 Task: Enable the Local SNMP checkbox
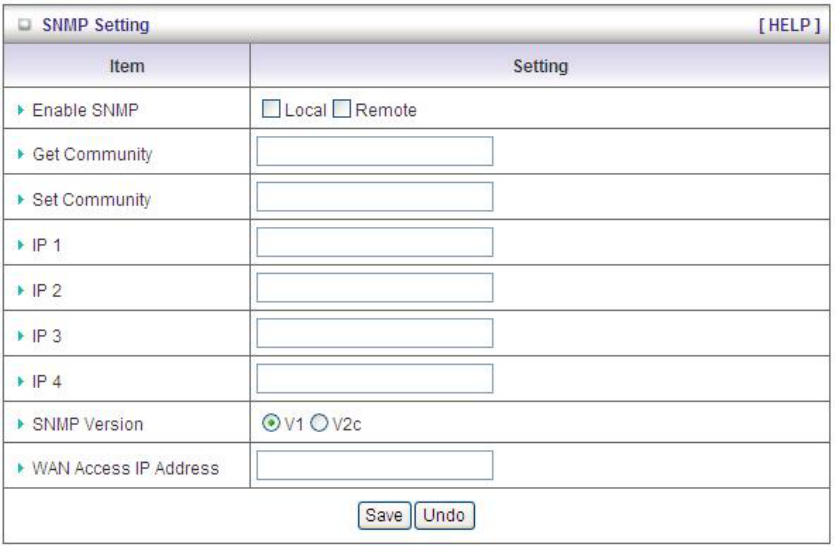tap(270, 110)
